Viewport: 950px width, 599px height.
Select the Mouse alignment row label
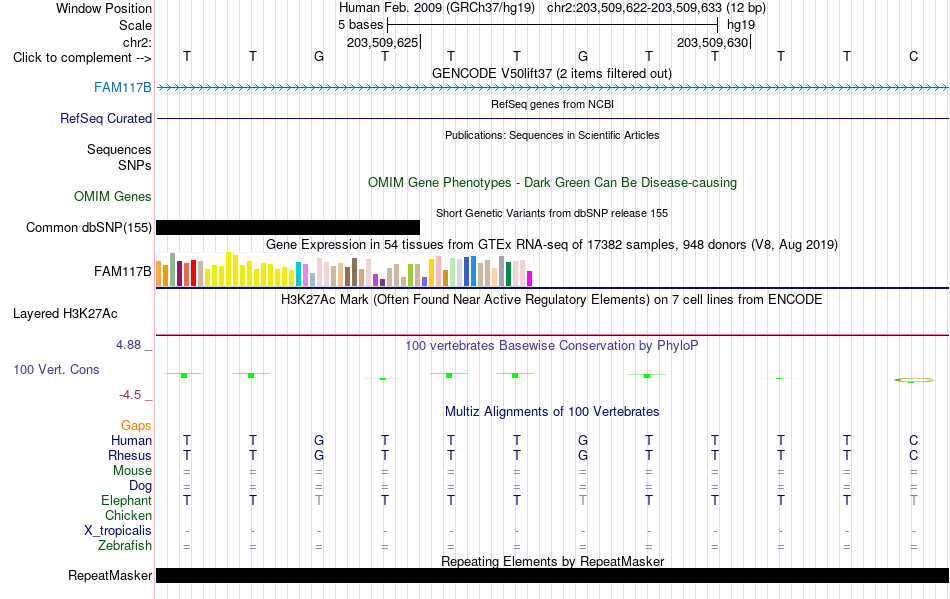(132, 471)
